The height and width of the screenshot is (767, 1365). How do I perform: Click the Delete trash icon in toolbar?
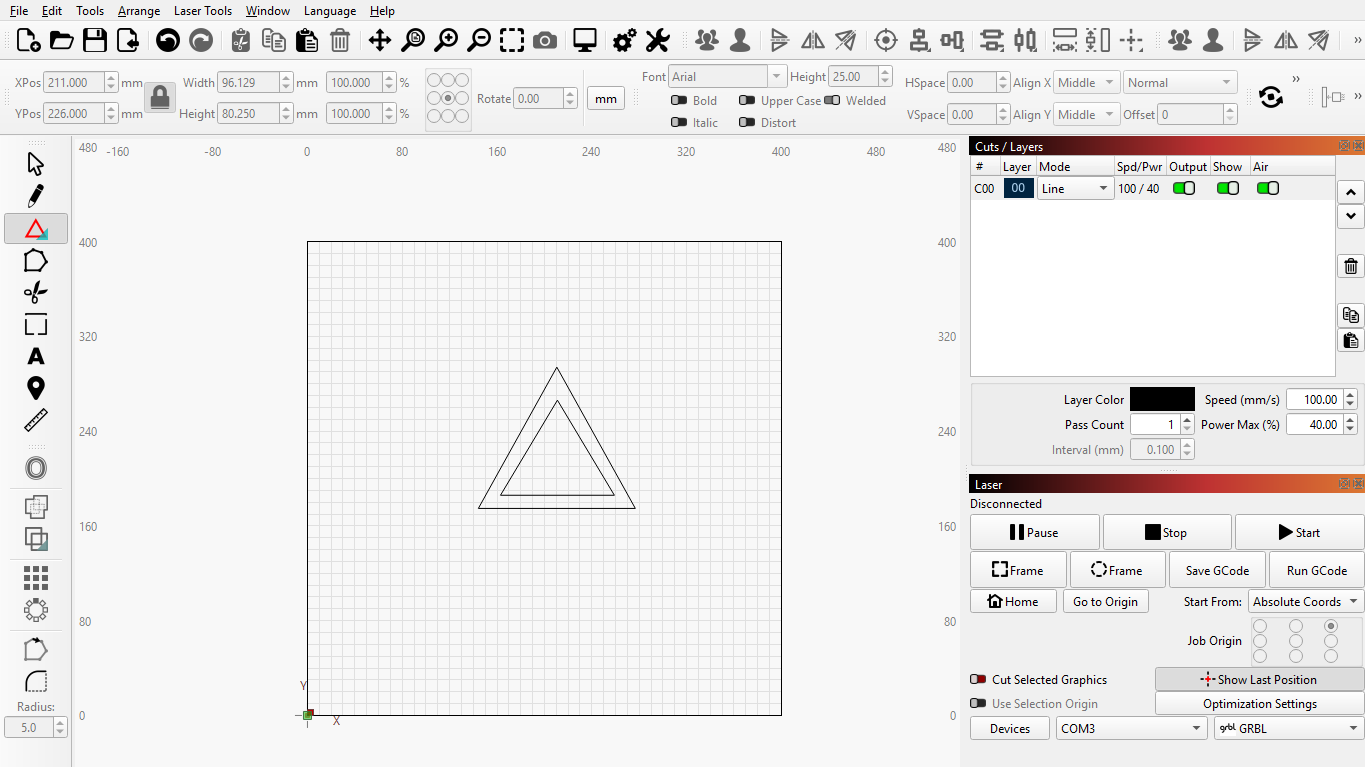tap(340, 40)
